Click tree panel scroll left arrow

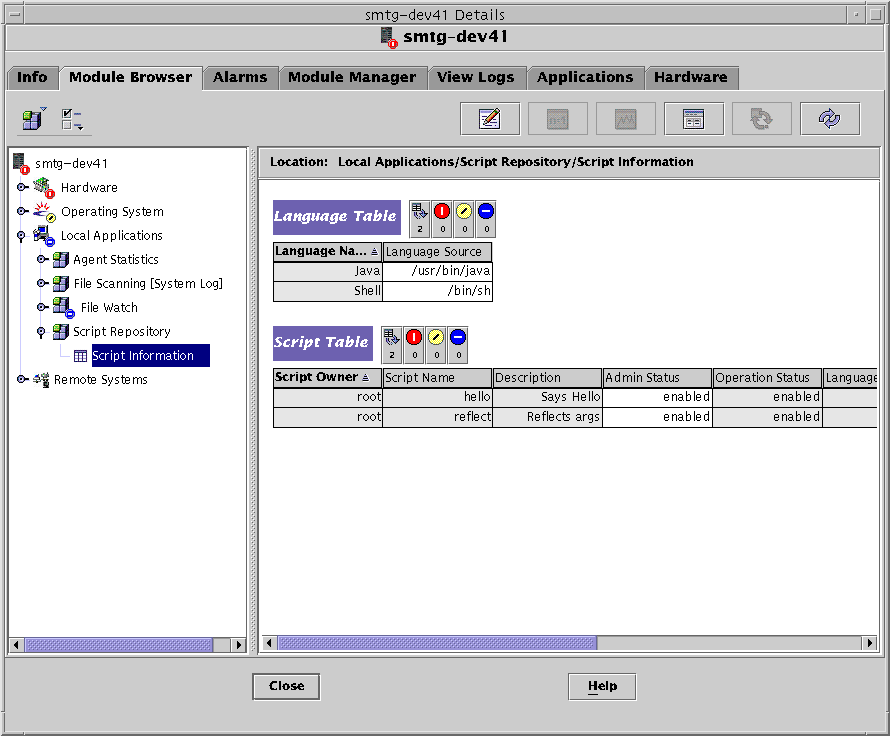pyautogui.click(x=16, y=645)
